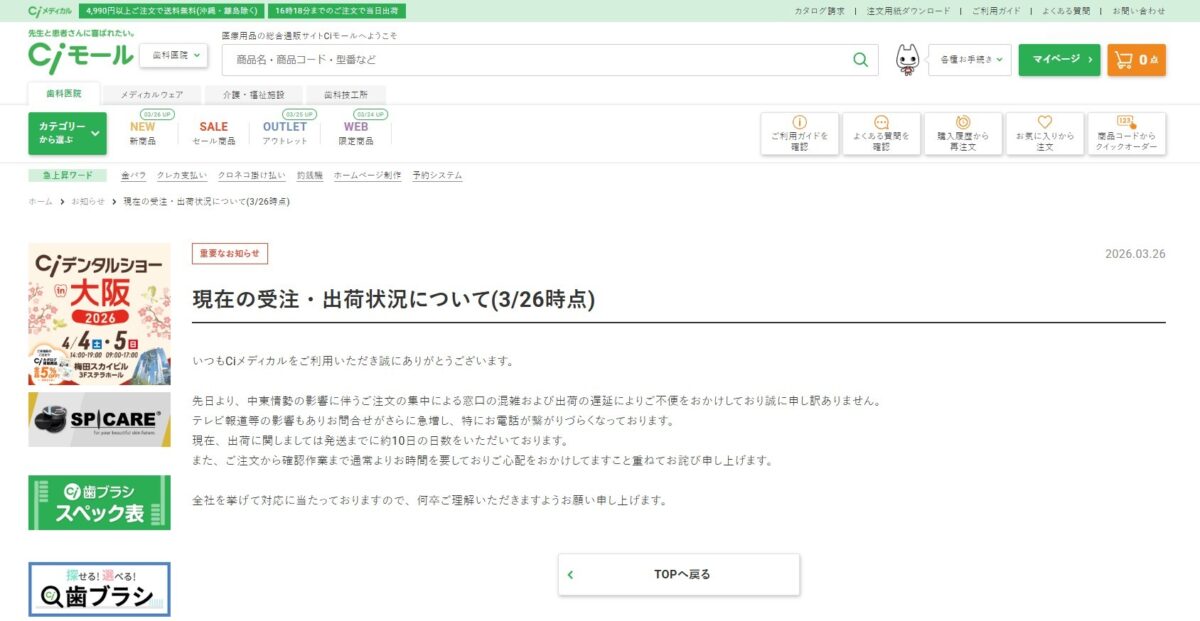Order from favorites heart icon
The image size is (1200, 621).
point(1045,133)
